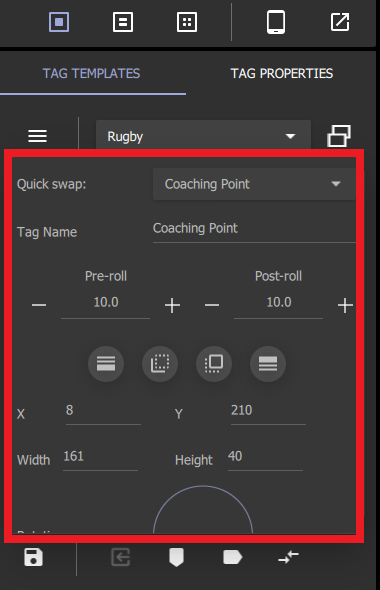Click the duplicate windows icon next to Rugby

pos(339,135)
